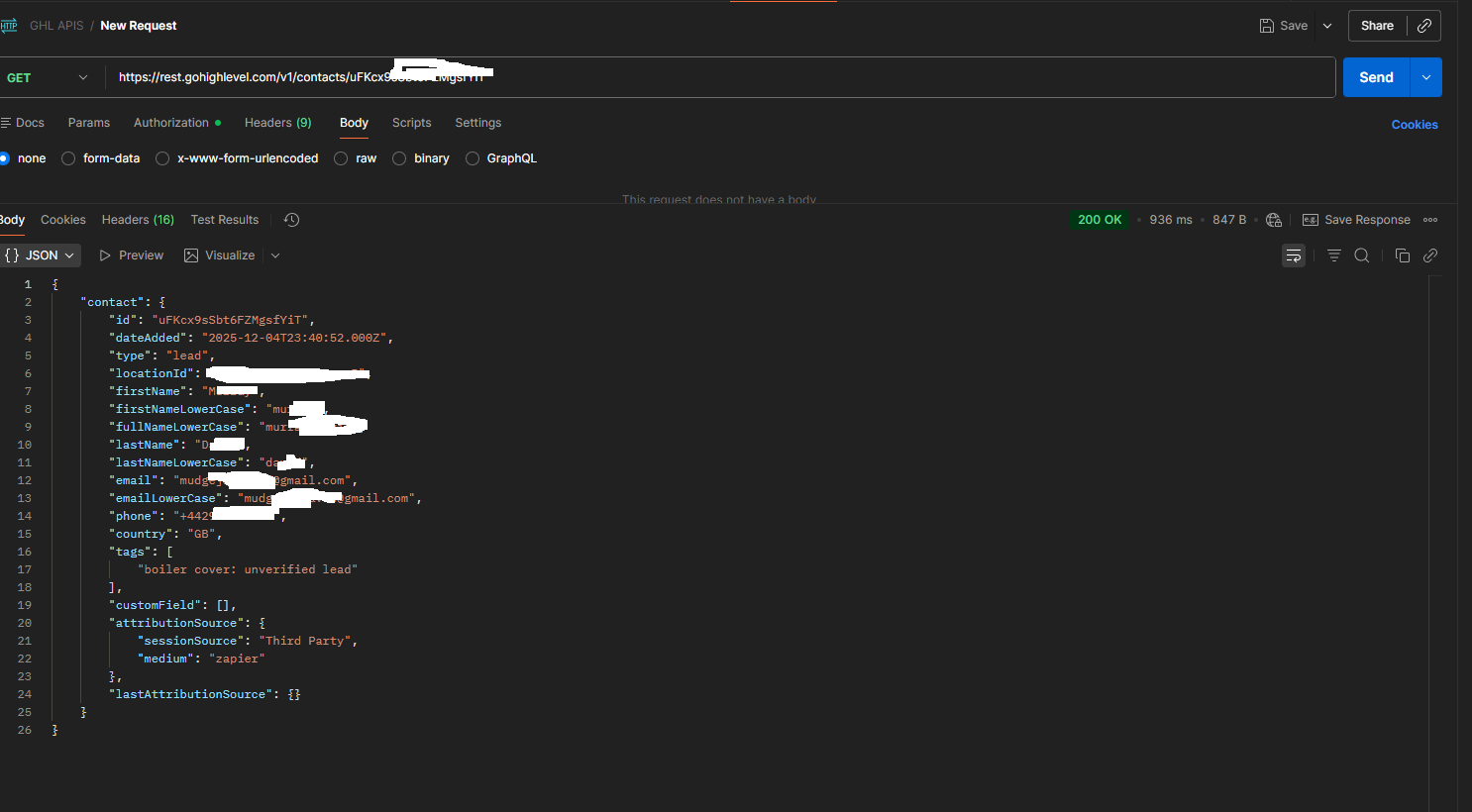Screen dimensions: 1472x812
Task: Select the raw body type
Action: (x=356, y=158)
